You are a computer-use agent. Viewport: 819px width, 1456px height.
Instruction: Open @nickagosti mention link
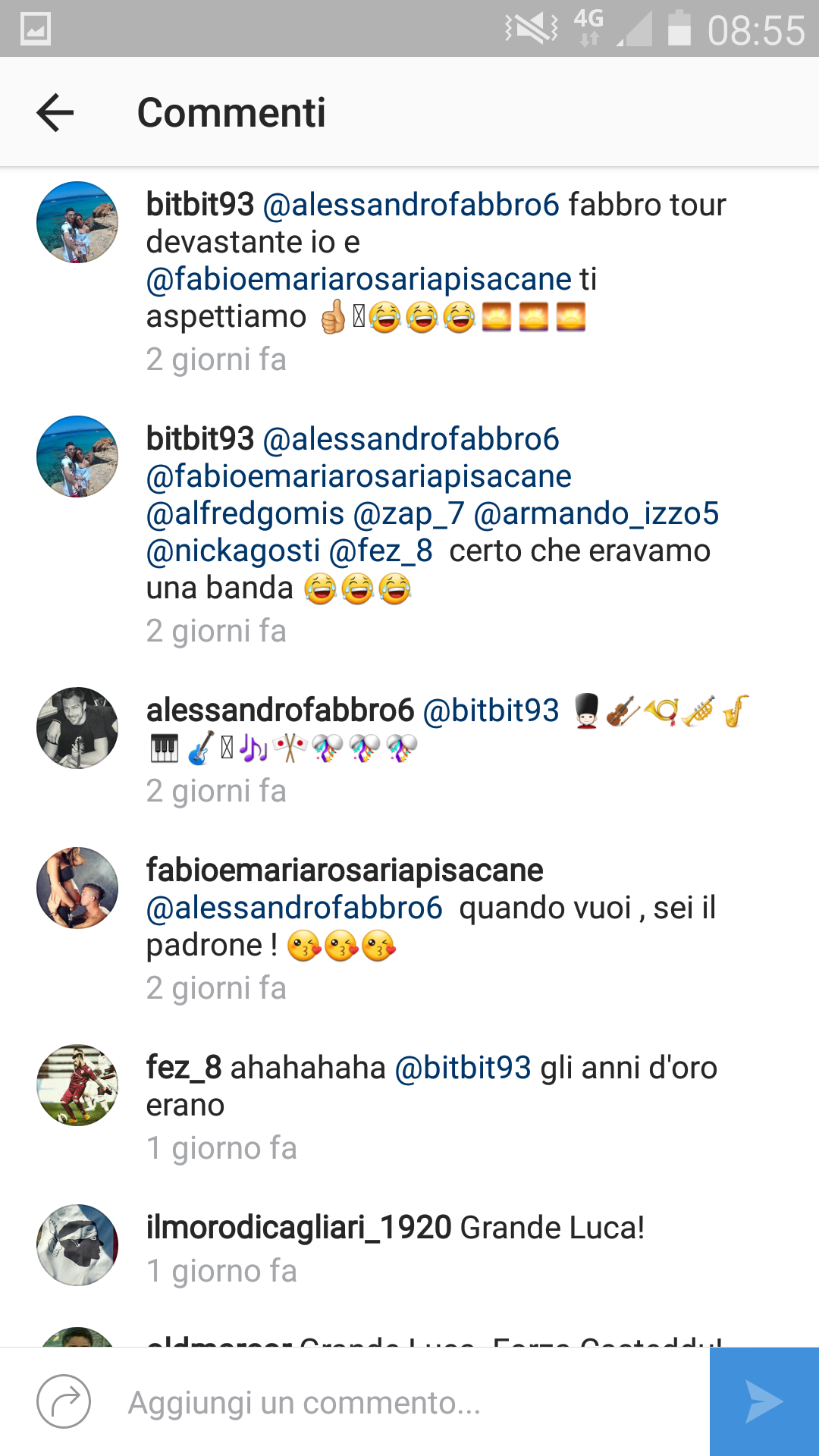234,551
